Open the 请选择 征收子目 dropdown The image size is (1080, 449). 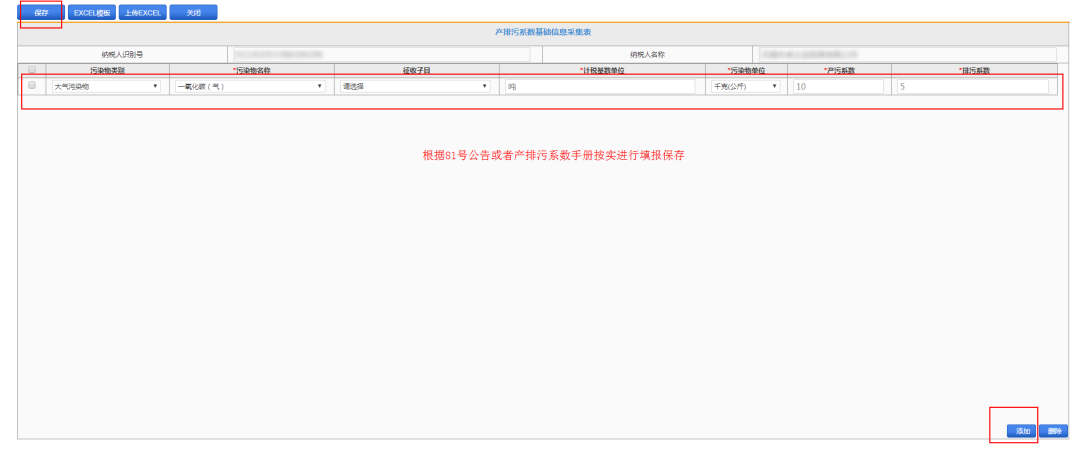click(x=415, y=86)
